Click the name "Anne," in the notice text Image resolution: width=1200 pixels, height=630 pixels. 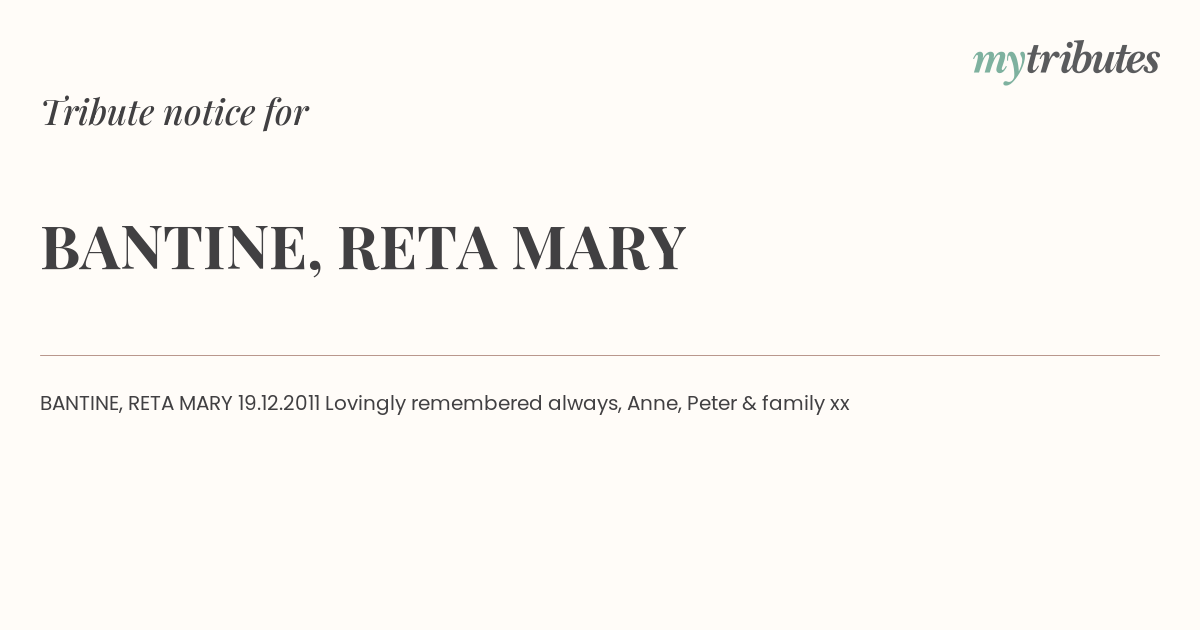(x=654, y=404)
